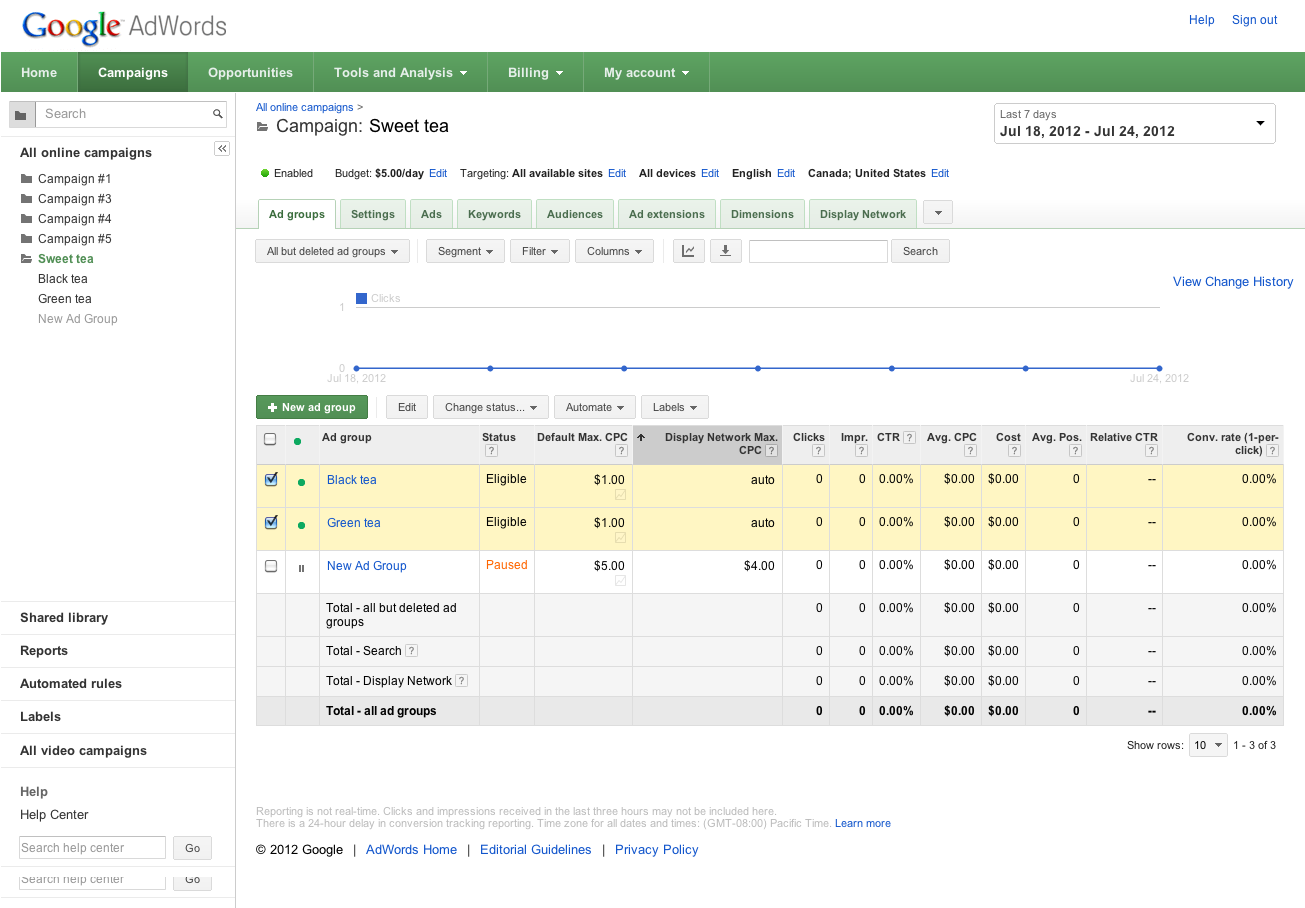The width and height of the screenshot is (1305, 908).
Task: Expand the Filter dropdown
Action: 540,251
